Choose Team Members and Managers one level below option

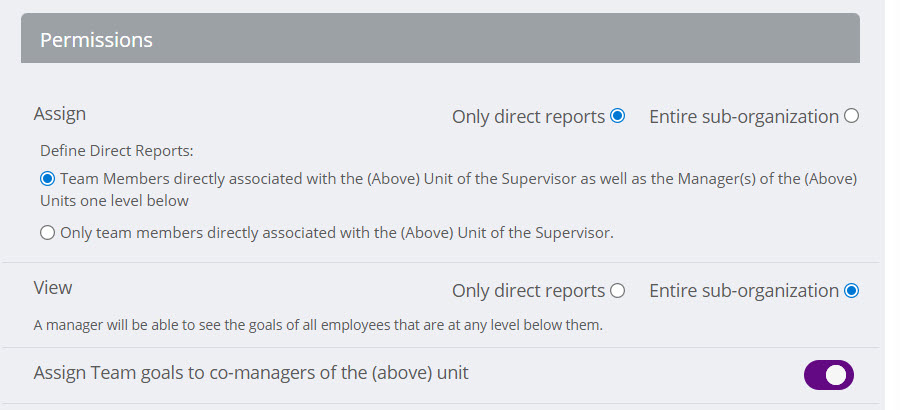click(x=47, y=179)
